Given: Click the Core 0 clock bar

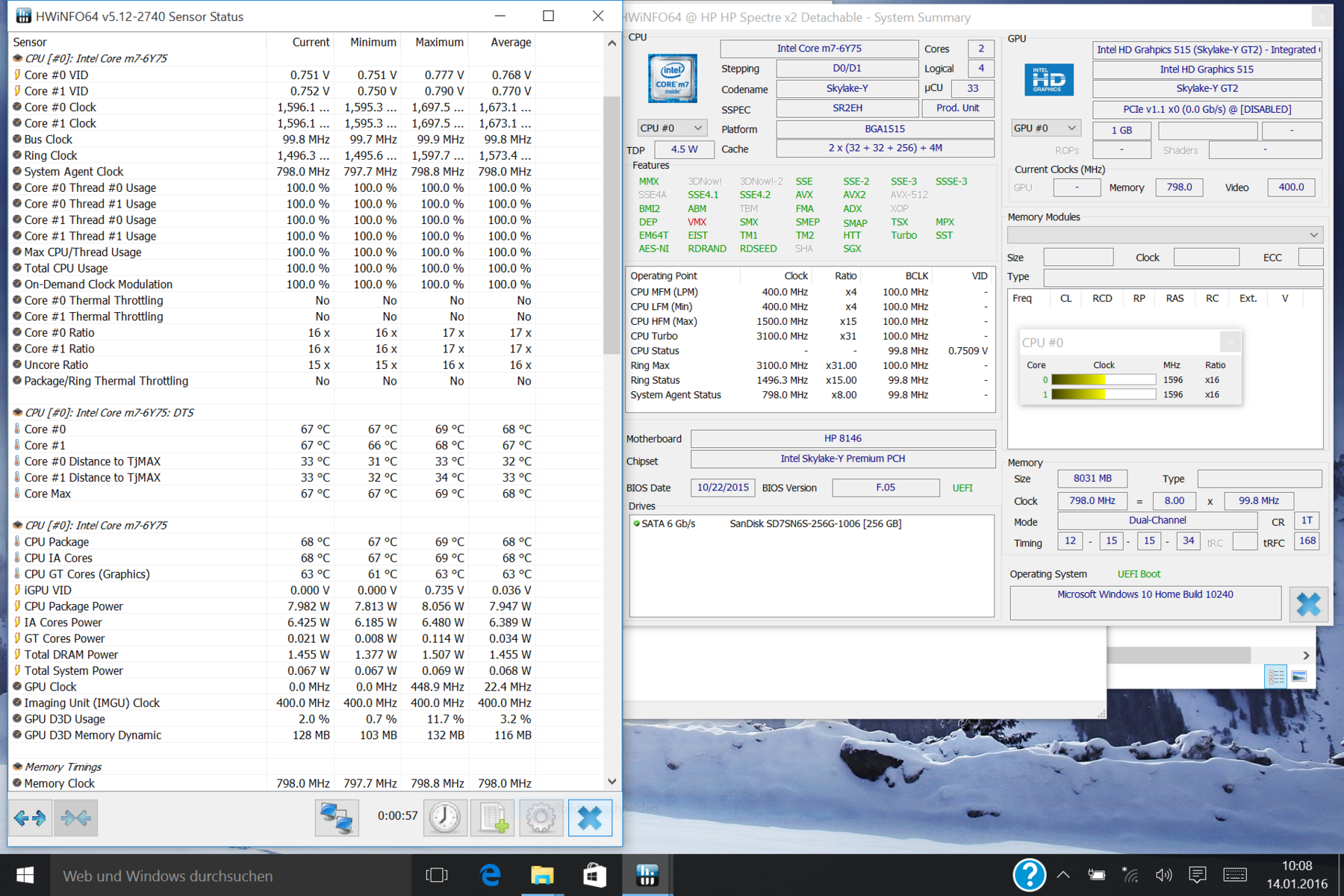Looking at the screenshot, I should (1104, 380).
